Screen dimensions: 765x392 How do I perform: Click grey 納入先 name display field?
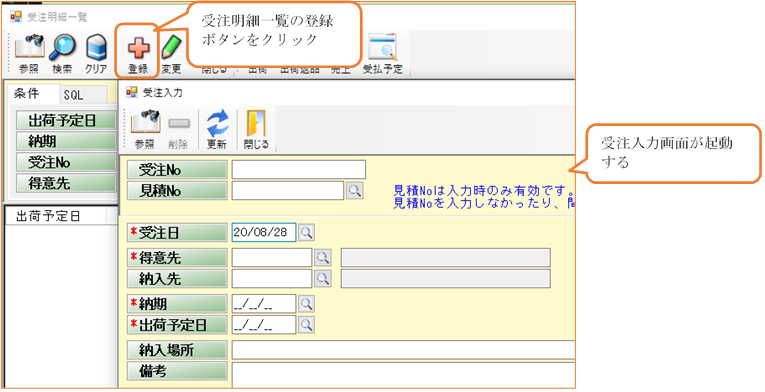click(x=445, y=279)
